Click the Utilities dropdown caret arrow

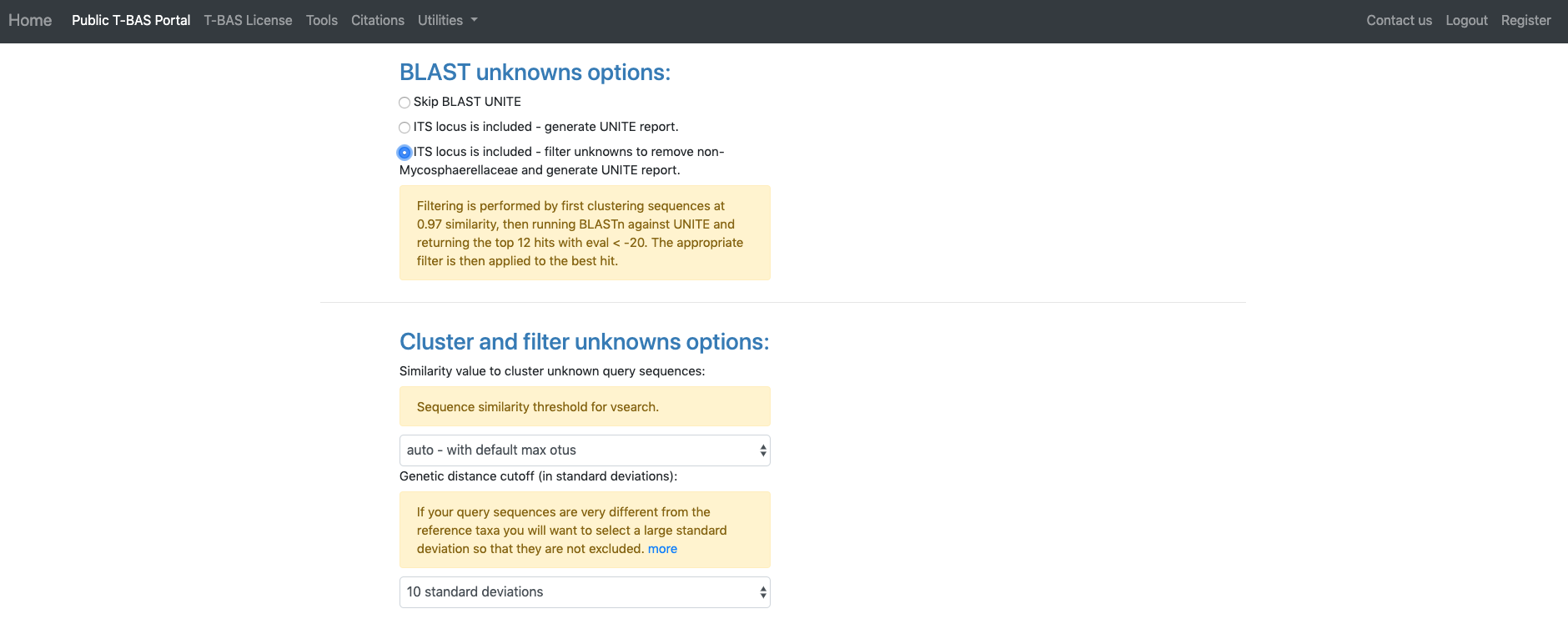[475, 20]
